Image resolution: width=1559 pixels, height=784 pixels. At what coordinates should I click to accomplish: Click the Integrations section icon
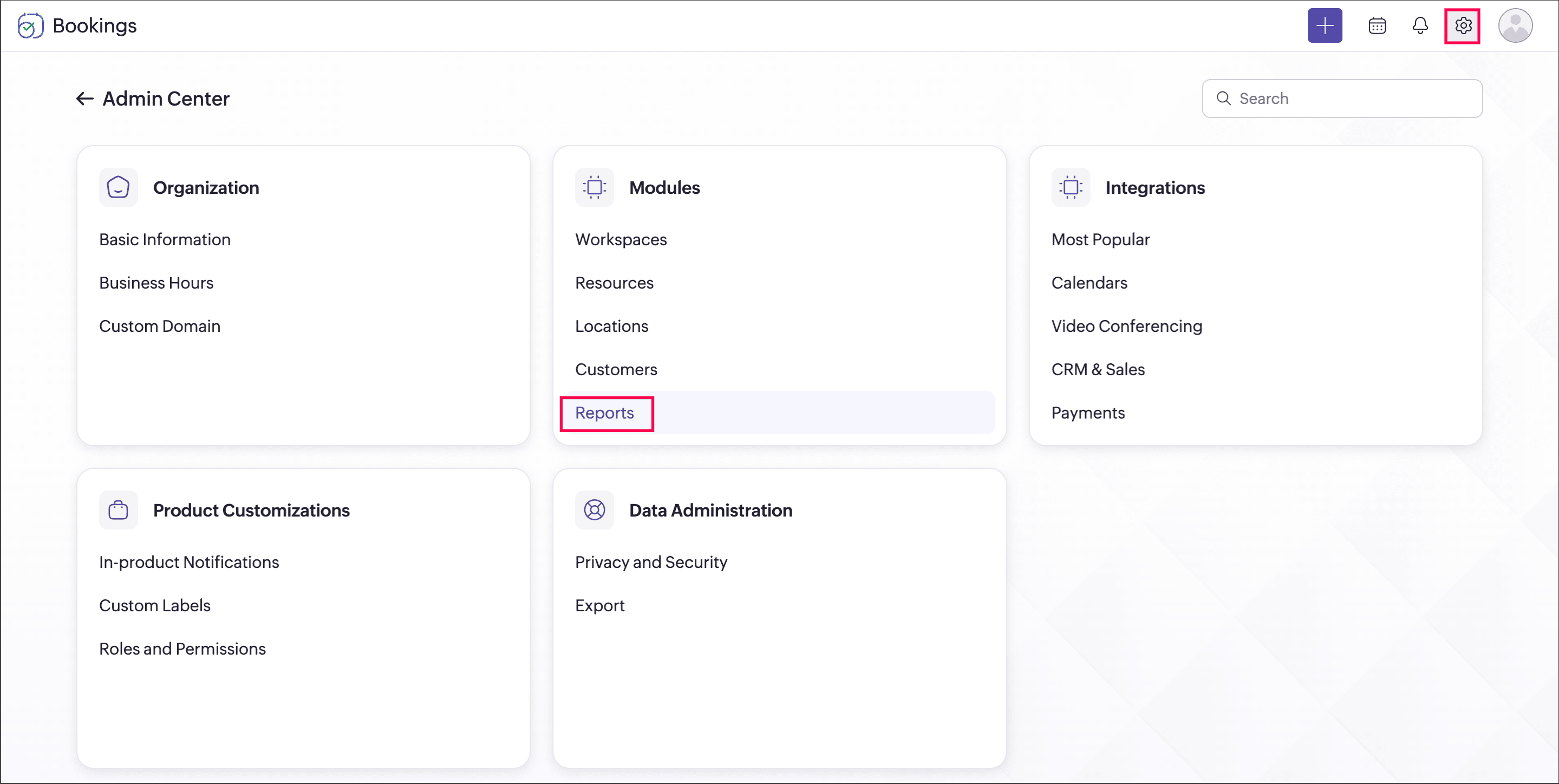coord(1071,187)
